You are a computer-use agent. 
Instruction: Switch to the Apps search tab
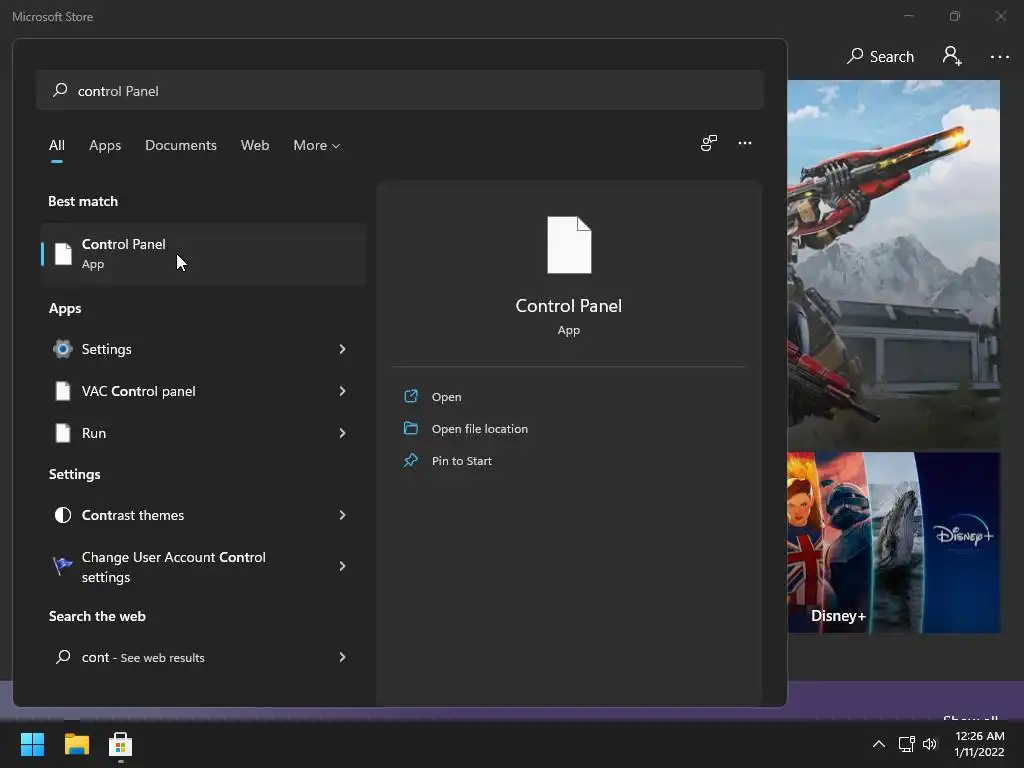coord(105,146)
